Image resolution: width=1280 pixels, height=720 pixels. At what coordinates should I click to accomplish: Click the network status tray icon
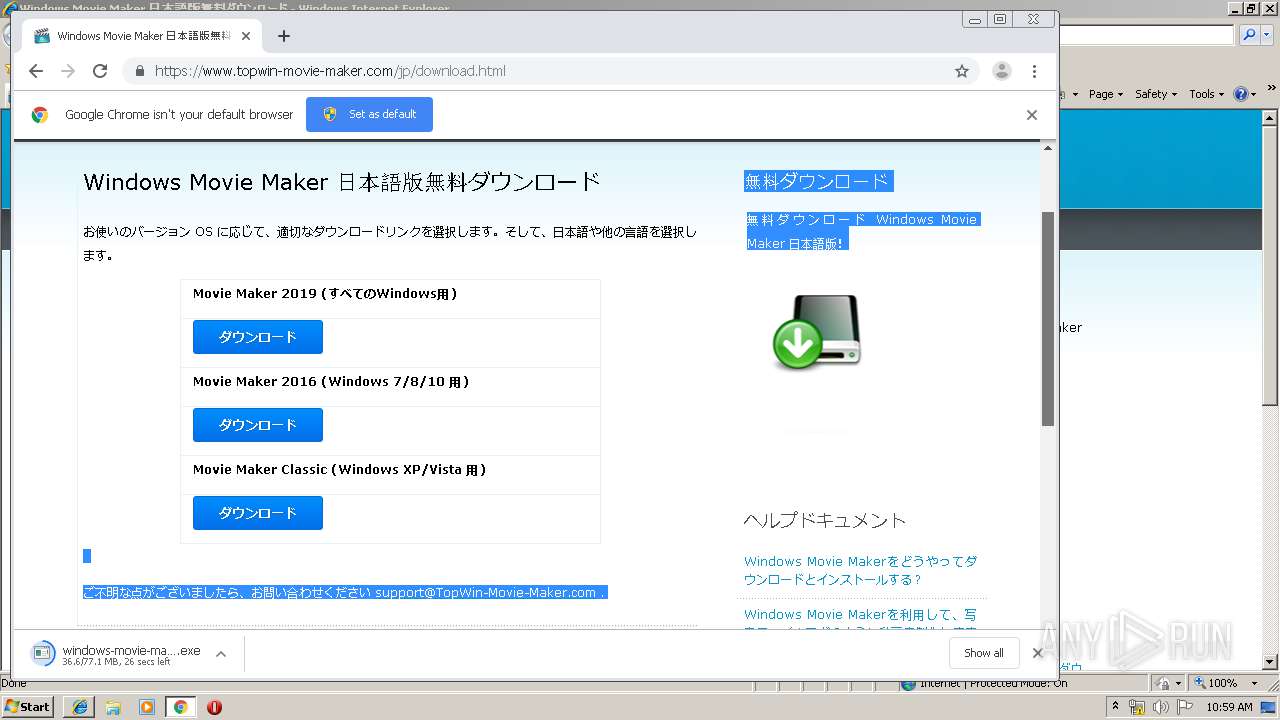[x=1137, y=707]
